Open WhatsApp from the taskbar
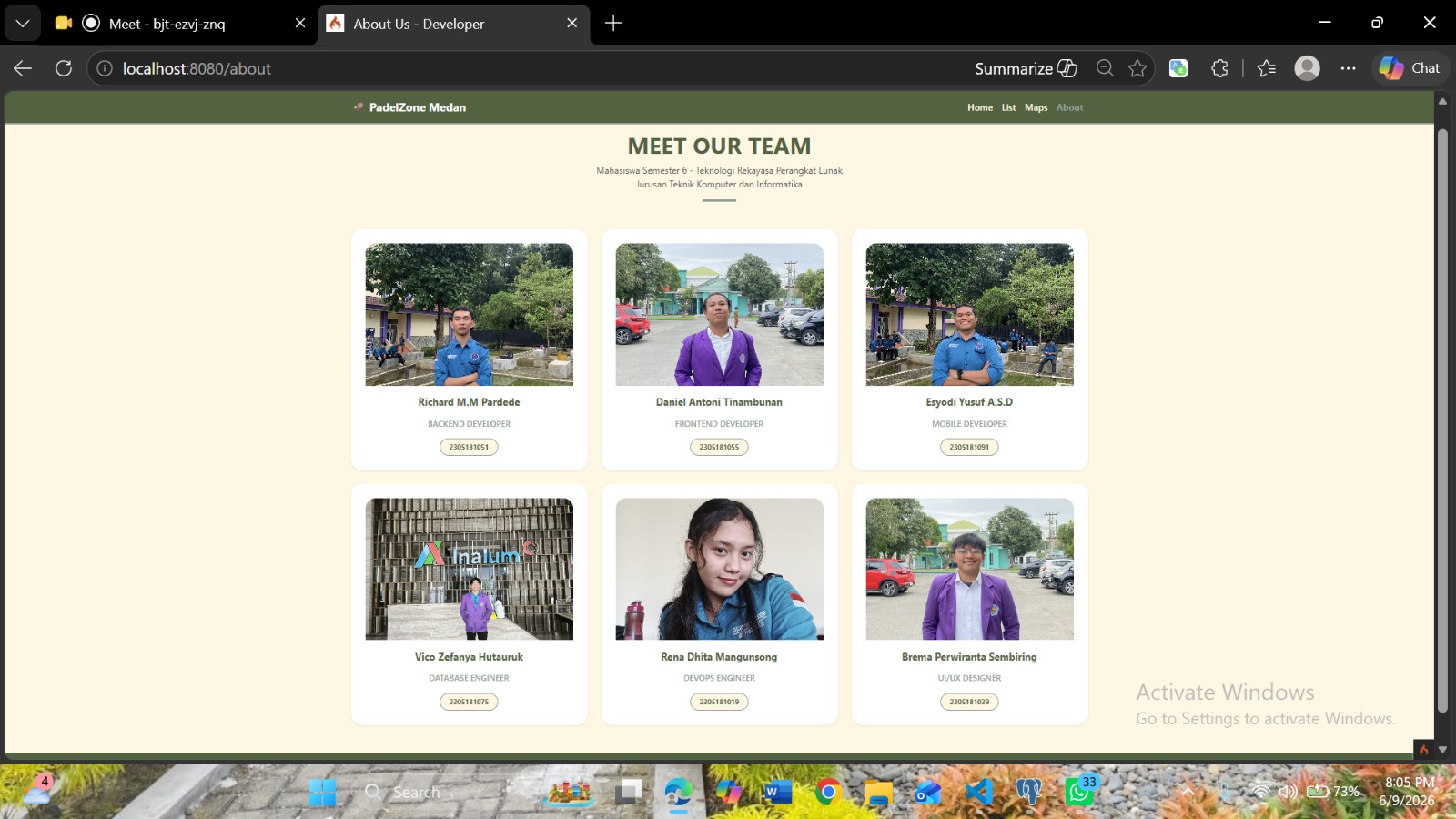This screenshot has height=819, width=1456. [1079, 791]
